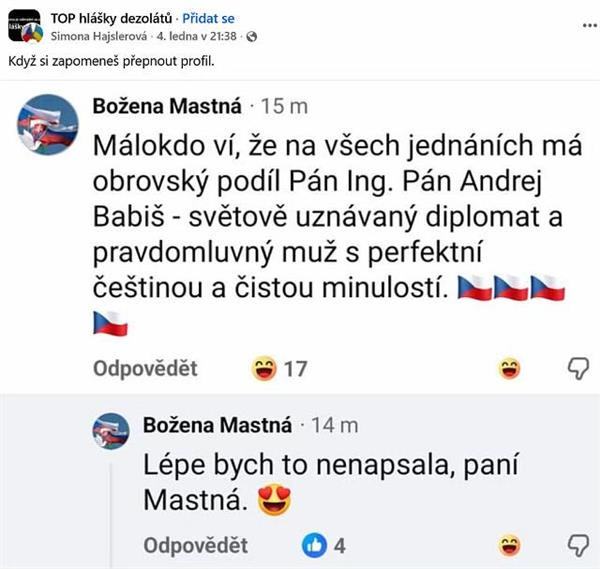Click the thumbs-down icon on the first comment
This screenshot has width=600, height=569.
578,369
